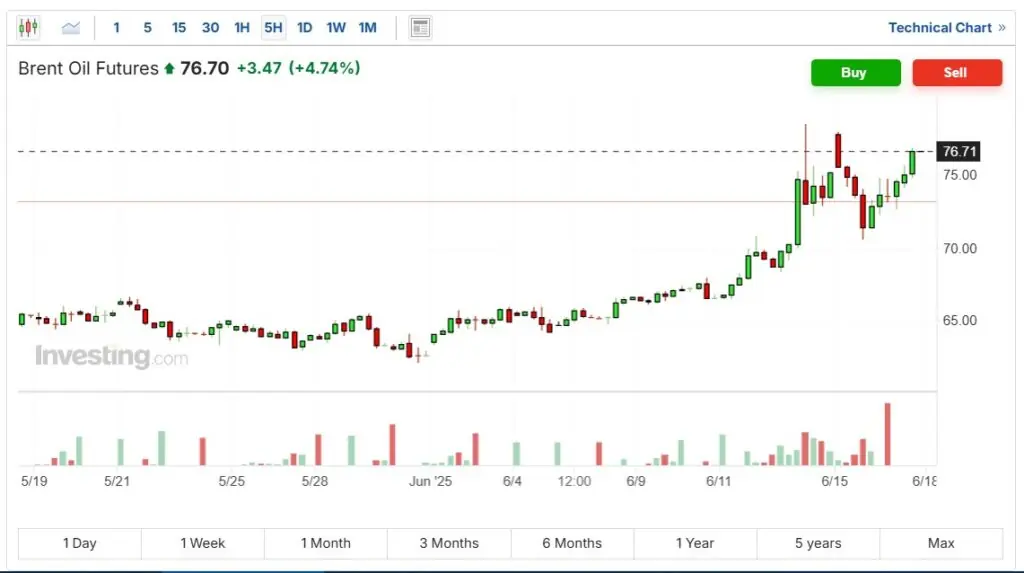Click the 6/9 date label

(x=635, y=482)
